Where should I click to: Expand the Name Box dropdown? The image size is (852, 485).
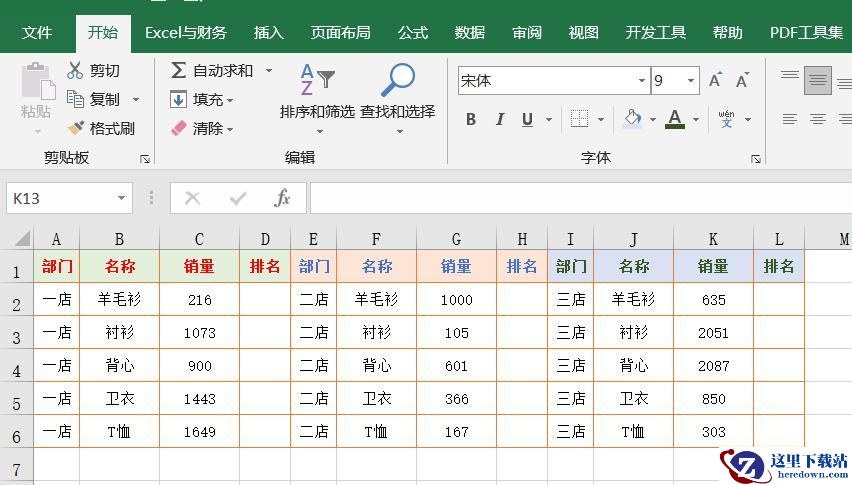point(122,198)
